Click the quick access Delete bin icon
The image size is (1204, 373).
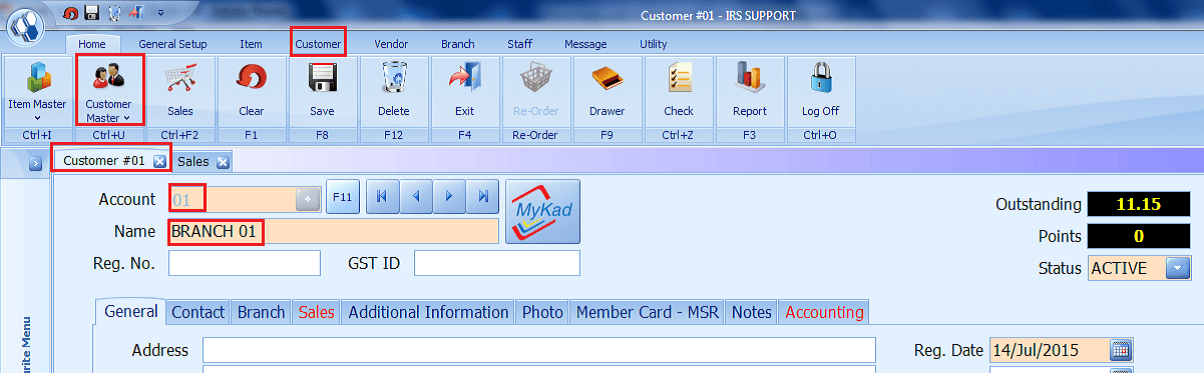click(113, 14)
